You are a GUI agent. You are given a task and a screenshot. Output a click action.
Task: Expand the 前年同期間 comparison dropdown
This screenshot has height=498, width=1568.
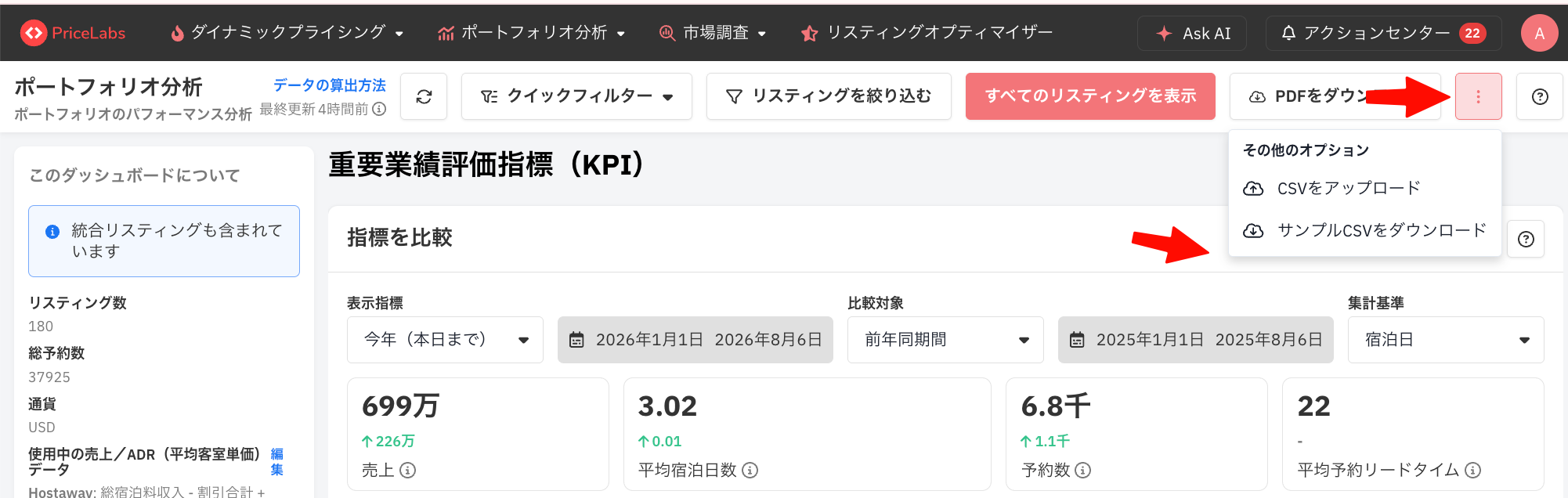point(945,340)
